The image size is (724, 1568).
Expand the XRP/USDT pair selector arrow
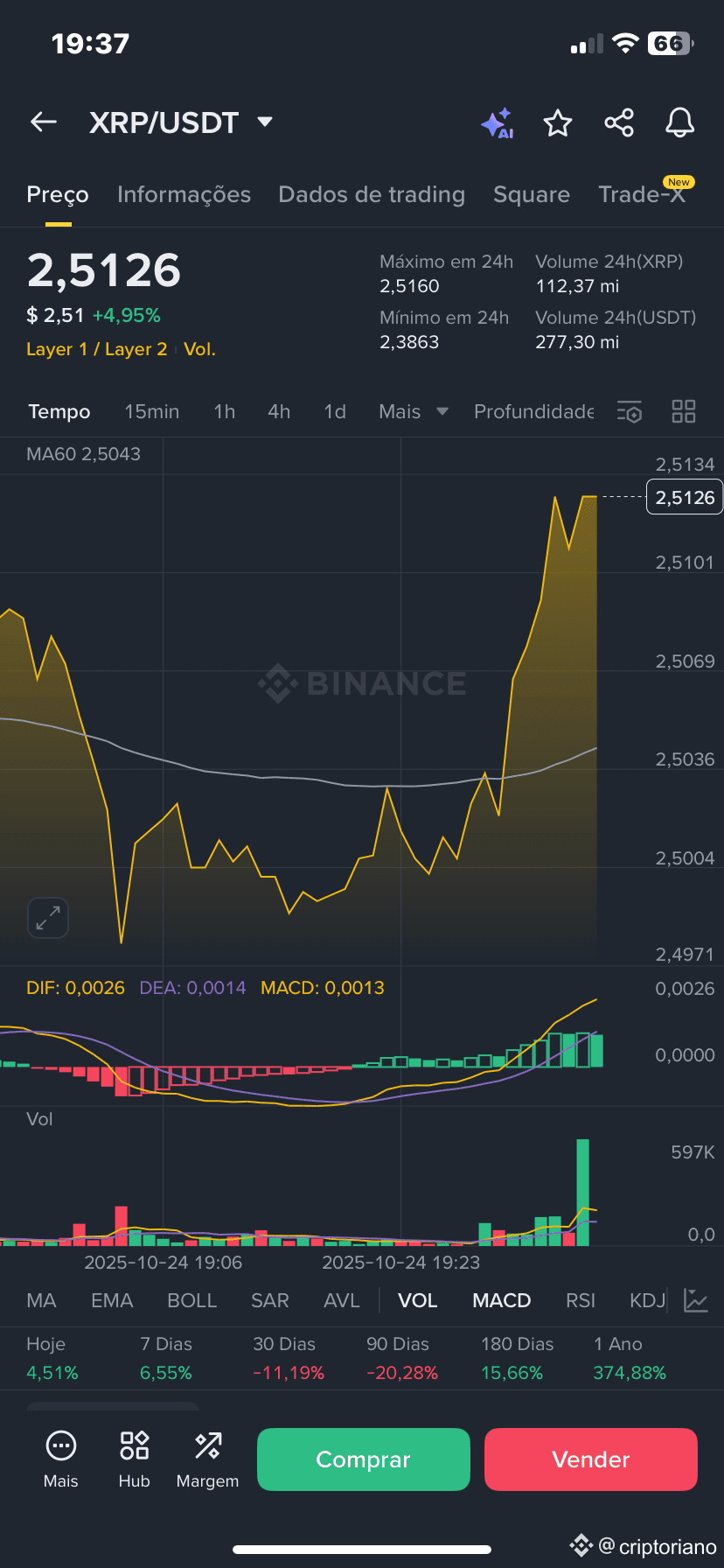[265, 122]
